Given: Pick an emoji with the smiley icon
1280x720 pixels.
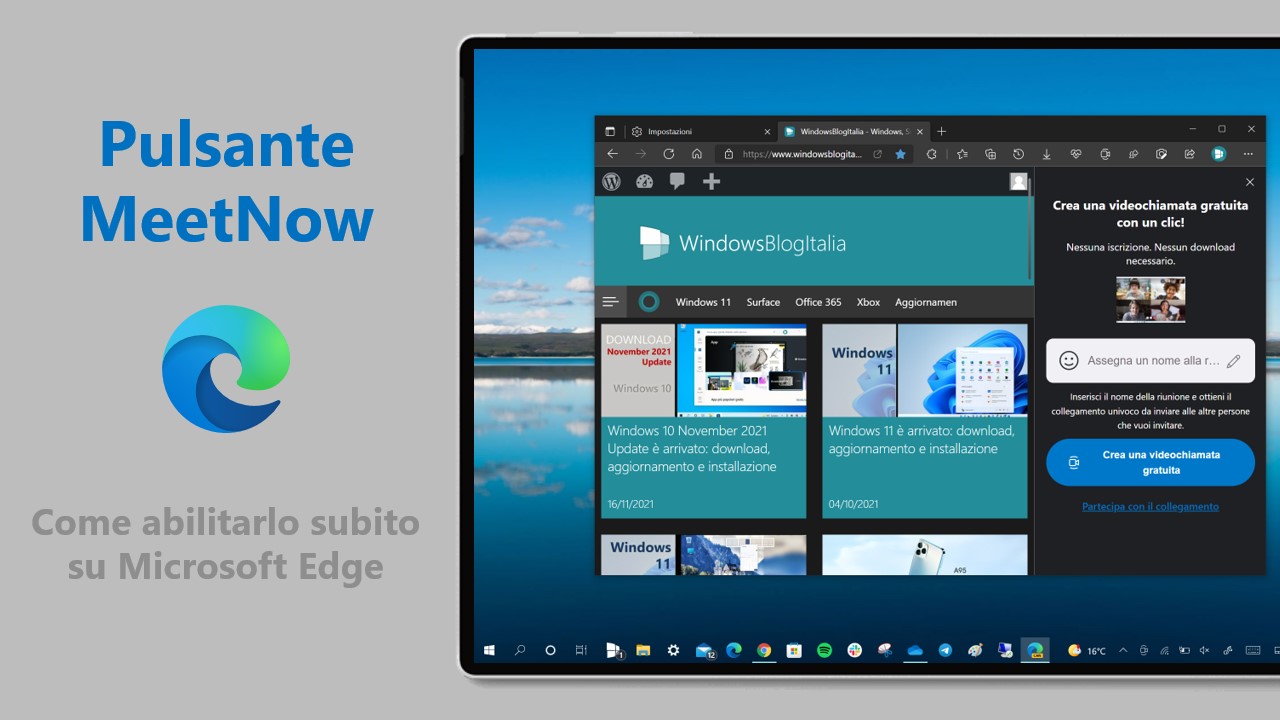Looking at the screenshot, I should (1069, 360).
